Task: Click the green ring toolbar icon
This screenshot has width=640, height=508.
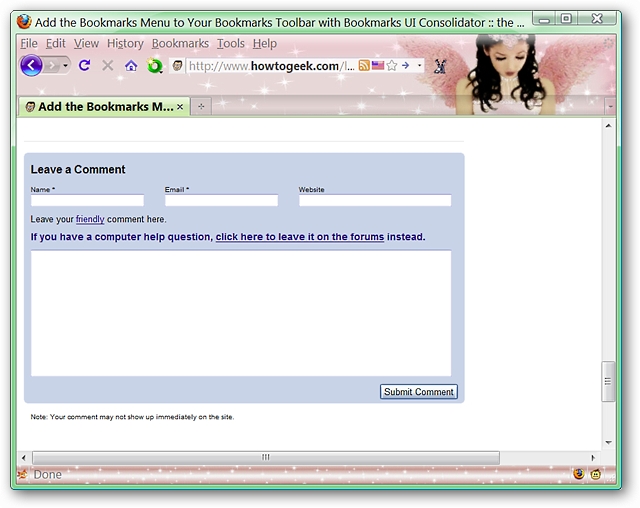Action: (x=155, y=66)
